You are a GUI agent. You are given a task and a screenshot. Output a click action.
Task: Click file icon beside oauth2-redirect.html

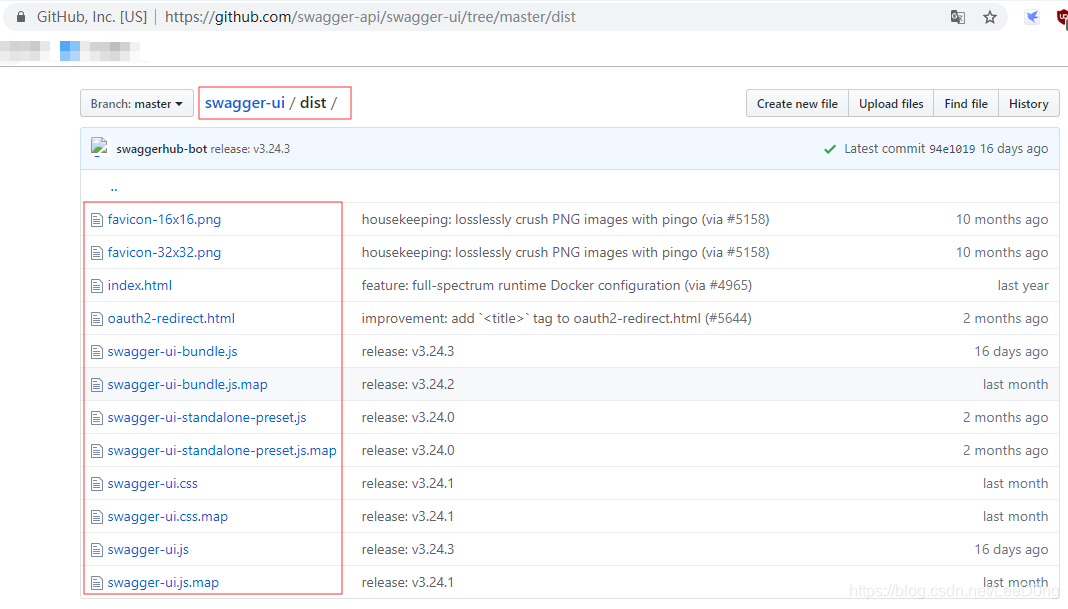97,319
